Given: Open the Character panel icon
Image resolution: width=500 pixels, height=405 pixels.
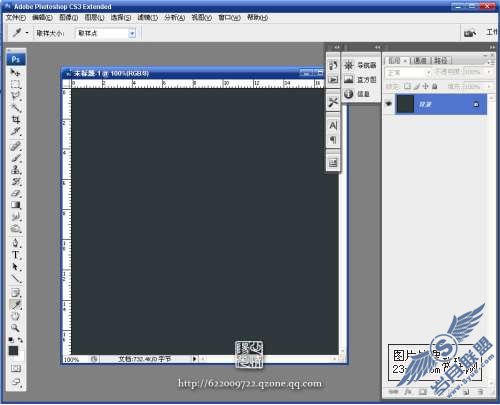Looking at the screenshot, I should point(333,125).
